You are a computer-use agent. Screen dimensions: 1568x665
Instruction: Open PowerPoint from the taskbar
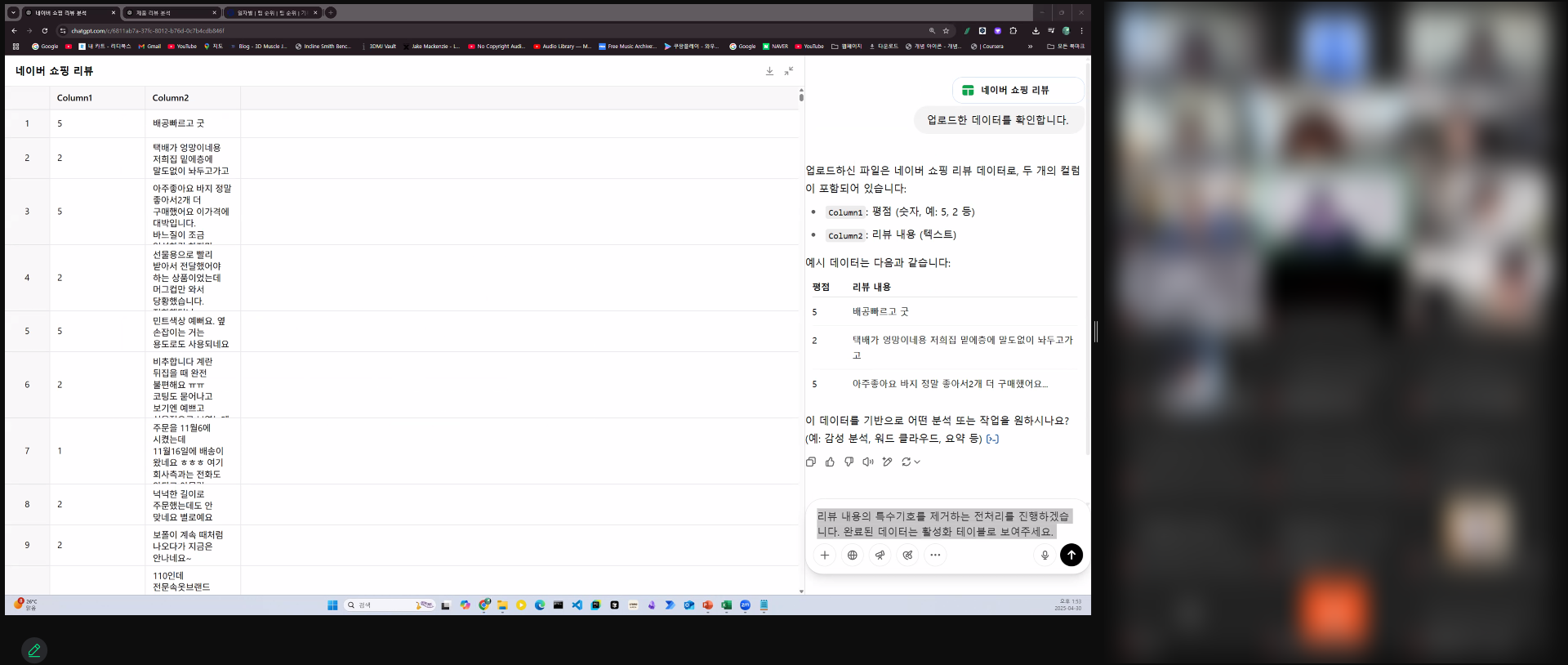pyautogui.click(x=707, y=605)
